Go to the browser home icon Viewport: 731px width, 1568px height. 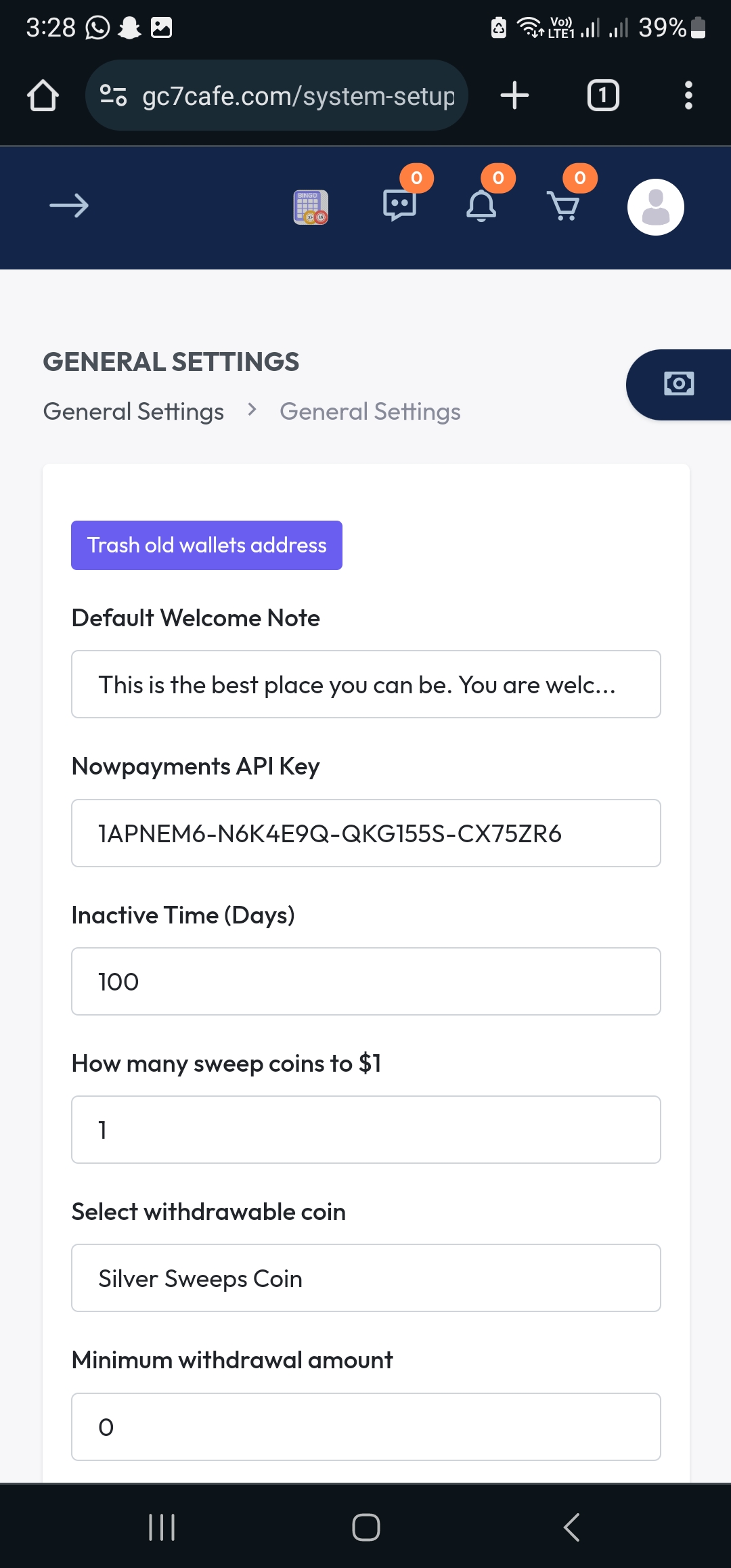tap(43, 95)
